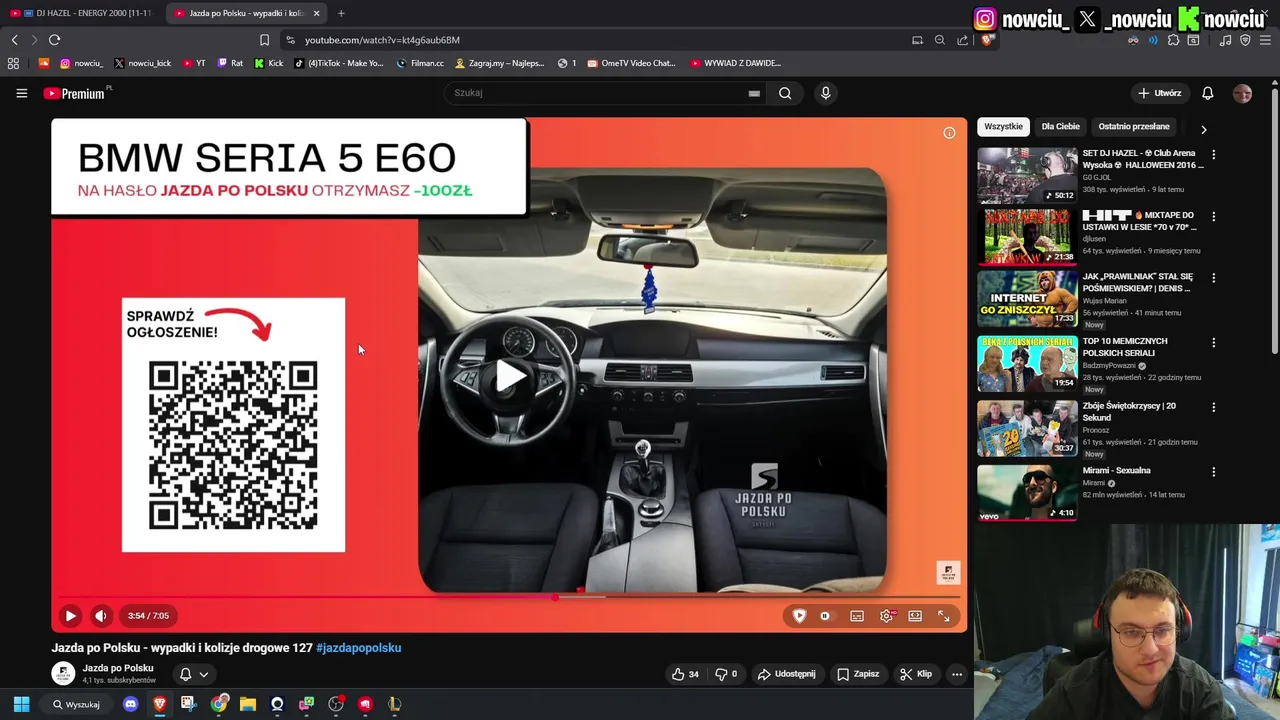Create a clip with Klip button

click(916, 674)
